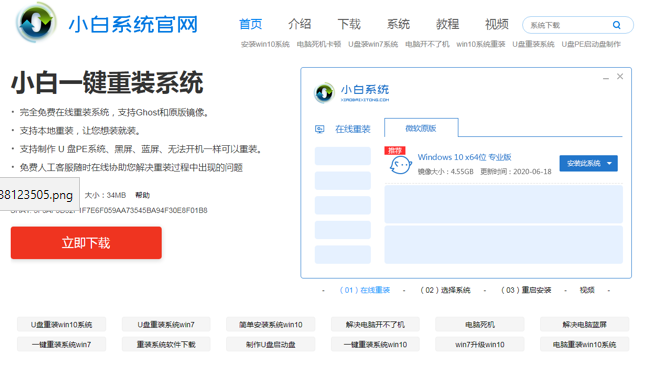This screenshot has height=367, width=650.
Task: Click the 小白系统官网 title text
Action: coord(133,24)
